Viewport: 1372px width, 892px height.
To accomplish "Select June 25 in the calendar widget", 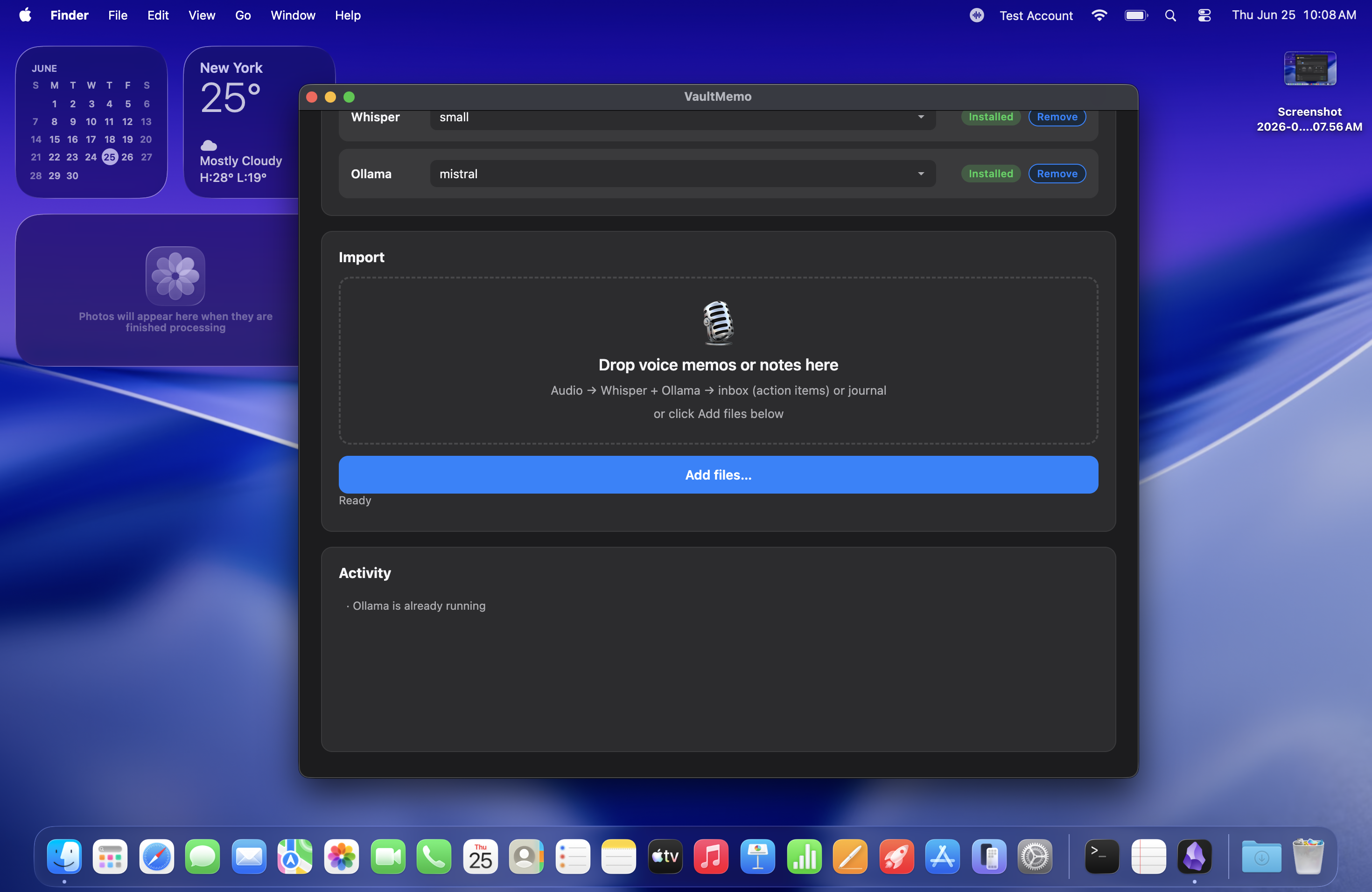I will click(x=110, y=157).
